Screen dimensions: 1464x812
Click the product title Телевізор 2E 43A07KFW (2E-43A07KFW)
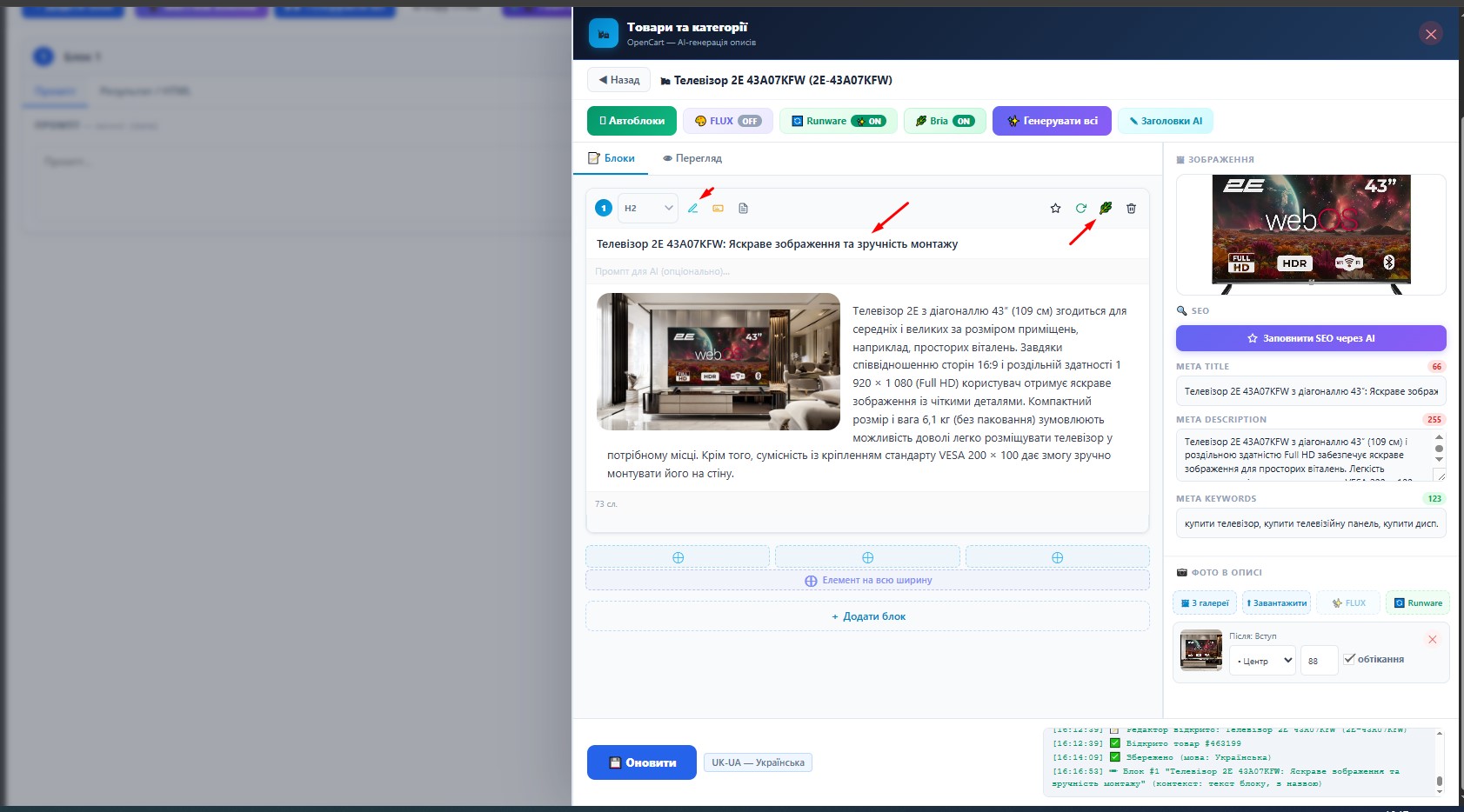pyautogui.click(x=783, y=81)
